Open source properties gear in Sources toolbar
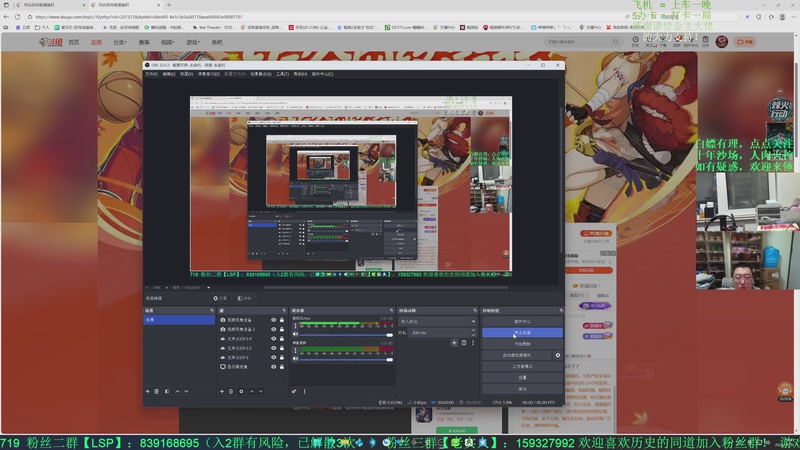This screenshot has width=800, height=450. [x=241, y=391]
